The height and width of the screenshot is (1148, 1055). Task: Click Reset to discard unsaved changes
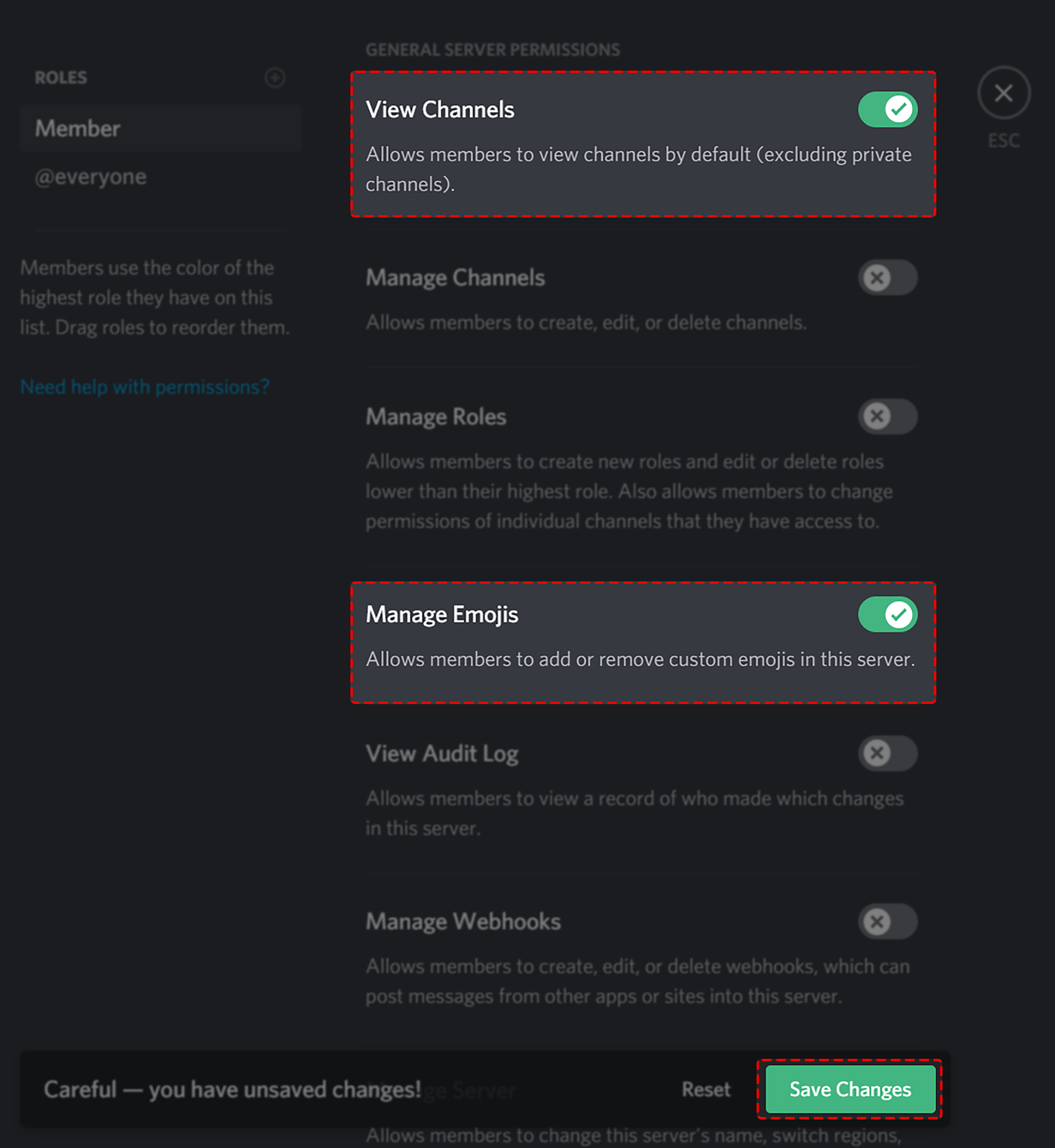point(706,1089)
